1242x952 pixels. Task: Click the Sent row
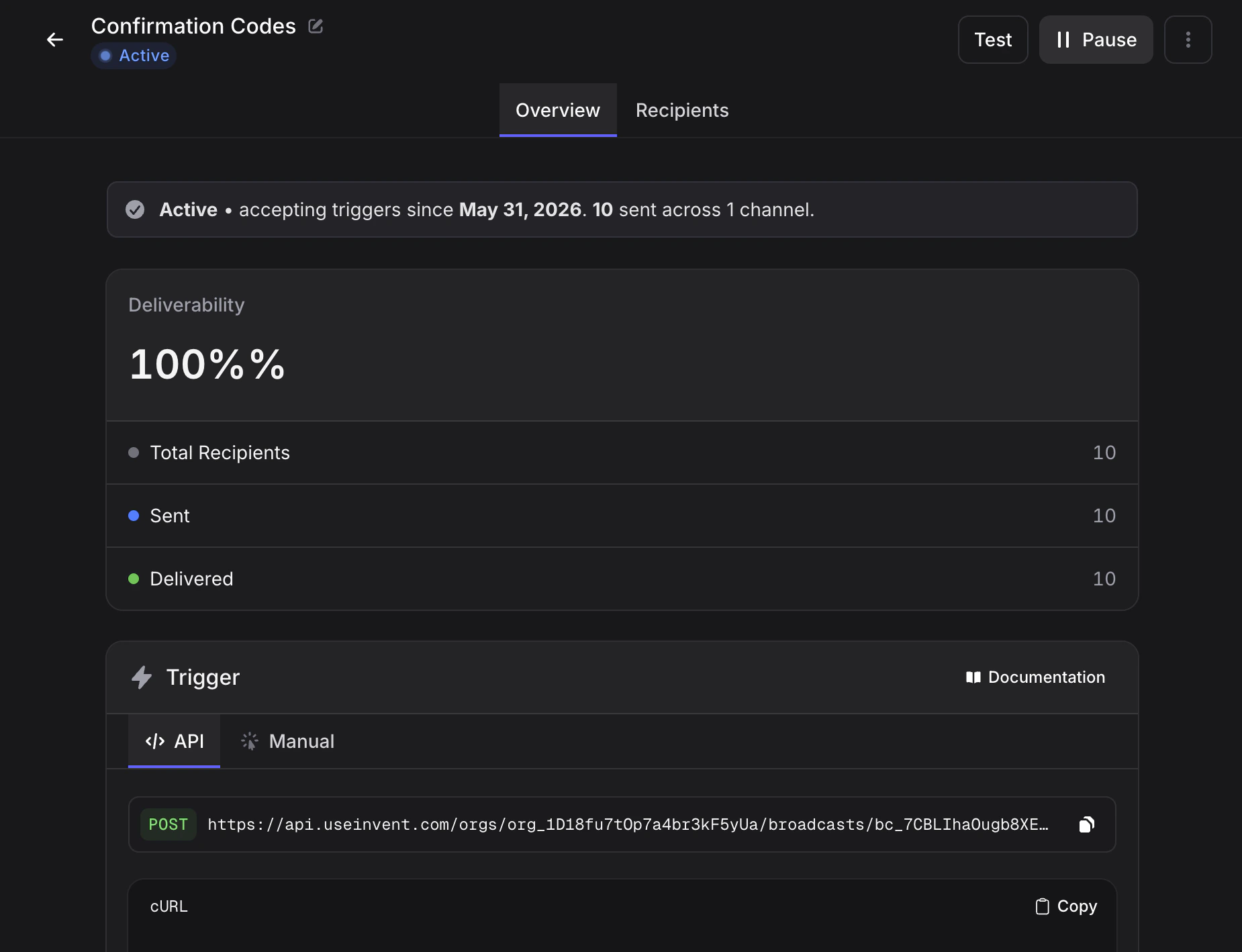tap(622, 516)
